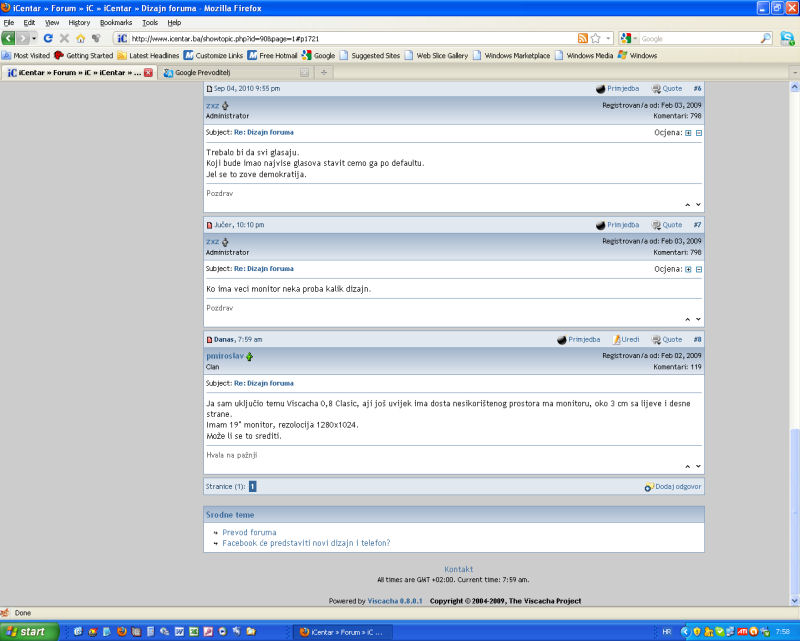Screen dimensions: 800x641
Task: Open the address bar history dropdown
Action: 608,38
